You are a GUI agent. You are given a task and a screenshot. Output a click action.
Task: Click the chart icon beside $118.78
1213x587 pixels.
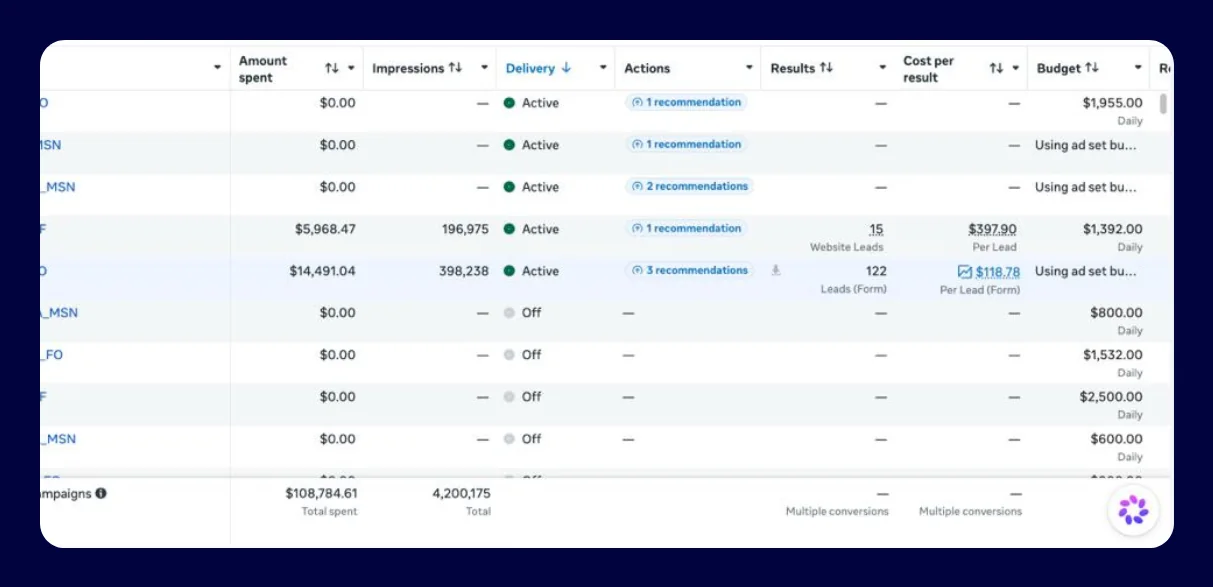964,271
